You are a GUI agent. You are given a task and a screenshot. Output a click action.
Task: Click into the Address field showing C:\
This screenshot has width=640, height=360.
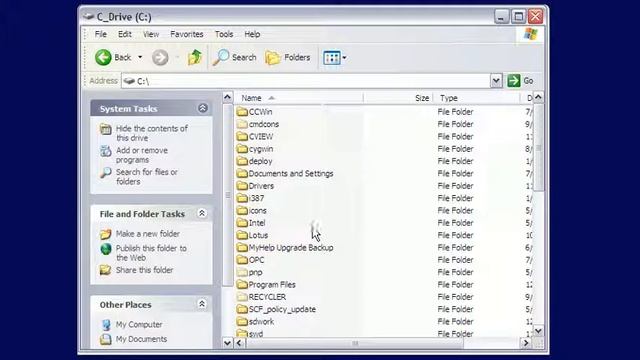(x=306, y=81)
